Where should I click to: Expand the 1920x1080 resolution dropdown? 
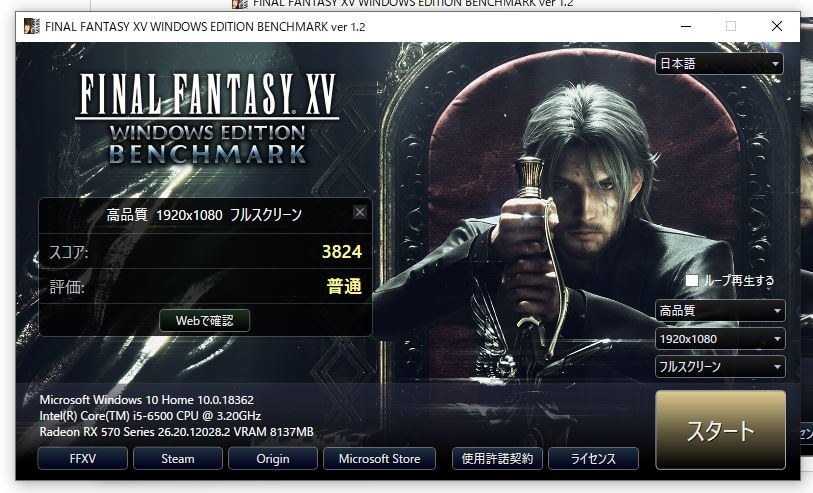tap(720, 339)
